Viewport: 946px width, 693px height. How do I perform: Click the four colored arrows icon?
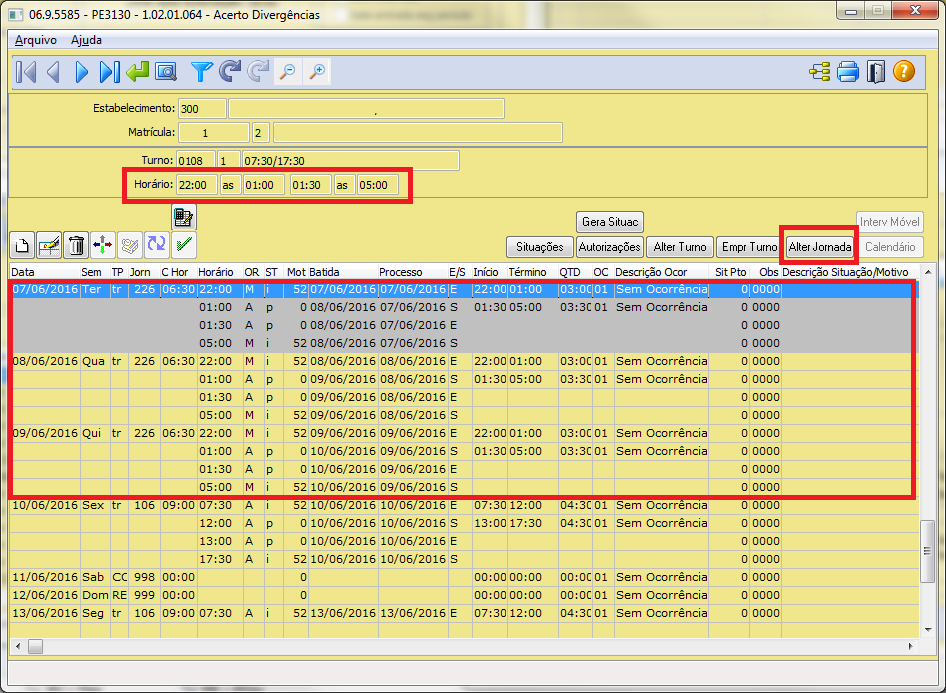click(103, 245)
